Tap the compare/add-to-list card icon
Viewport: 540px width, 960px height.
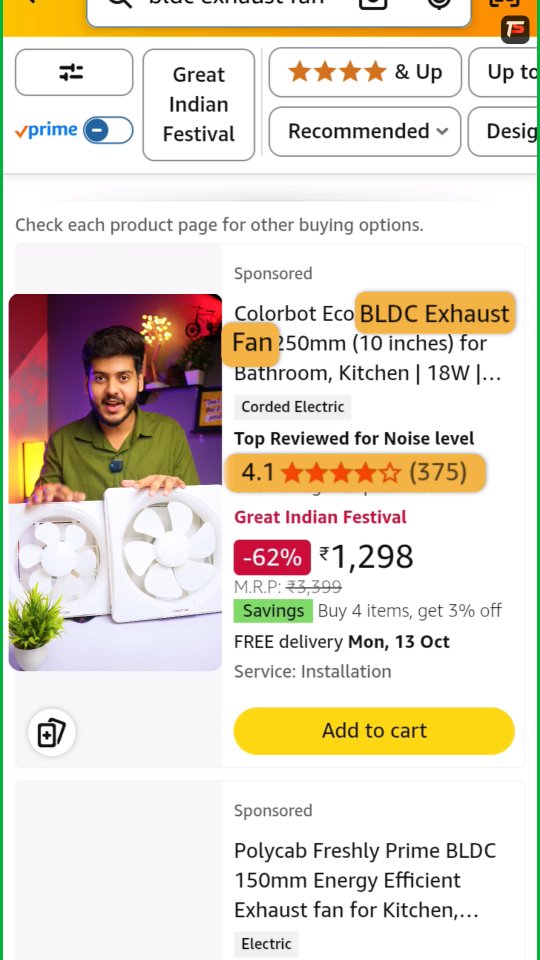[x=51, y=732]
